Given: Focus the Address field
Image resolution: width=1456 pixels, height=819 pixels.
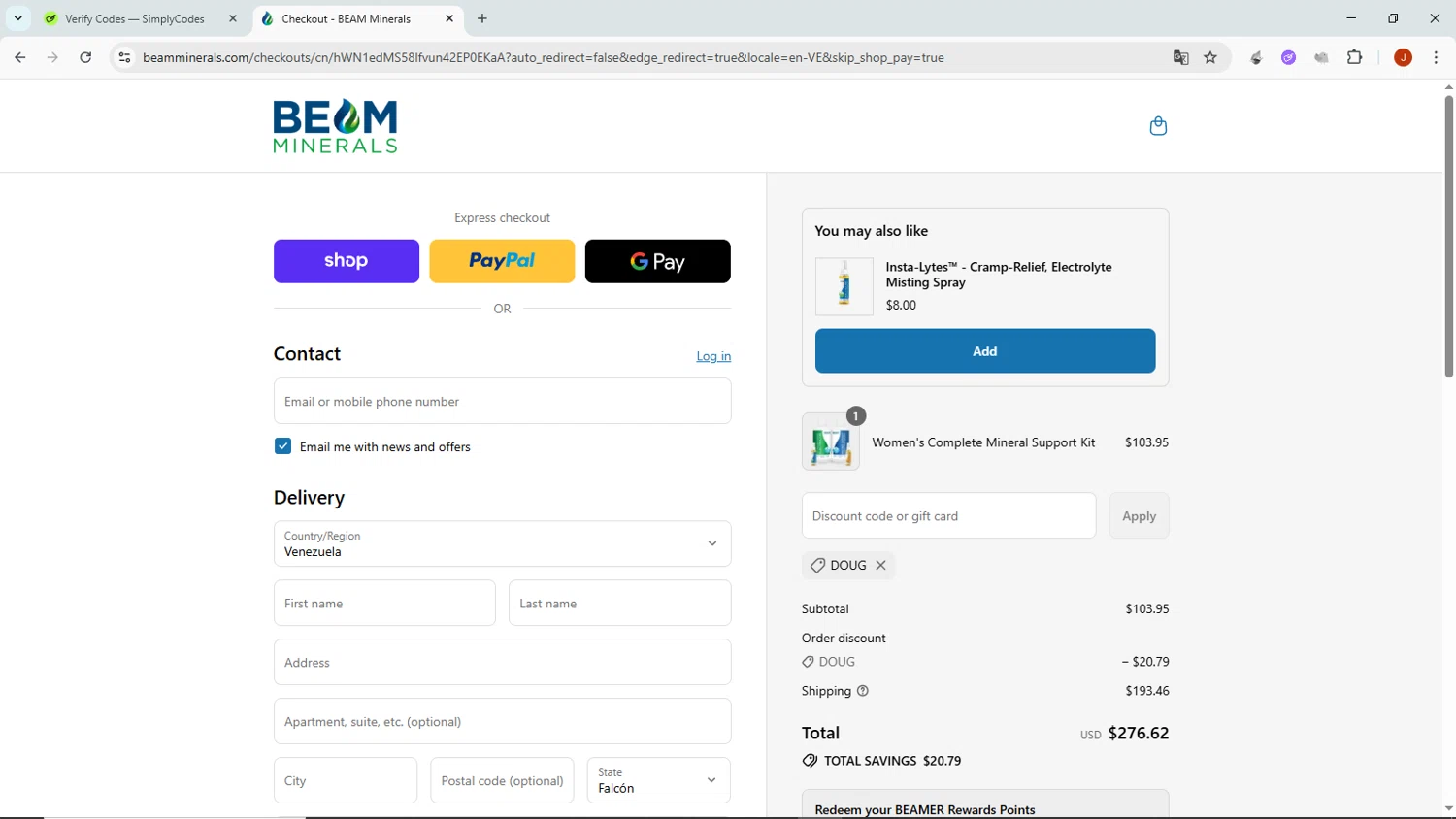Looking at the screenshot, I should pos(502,662).
